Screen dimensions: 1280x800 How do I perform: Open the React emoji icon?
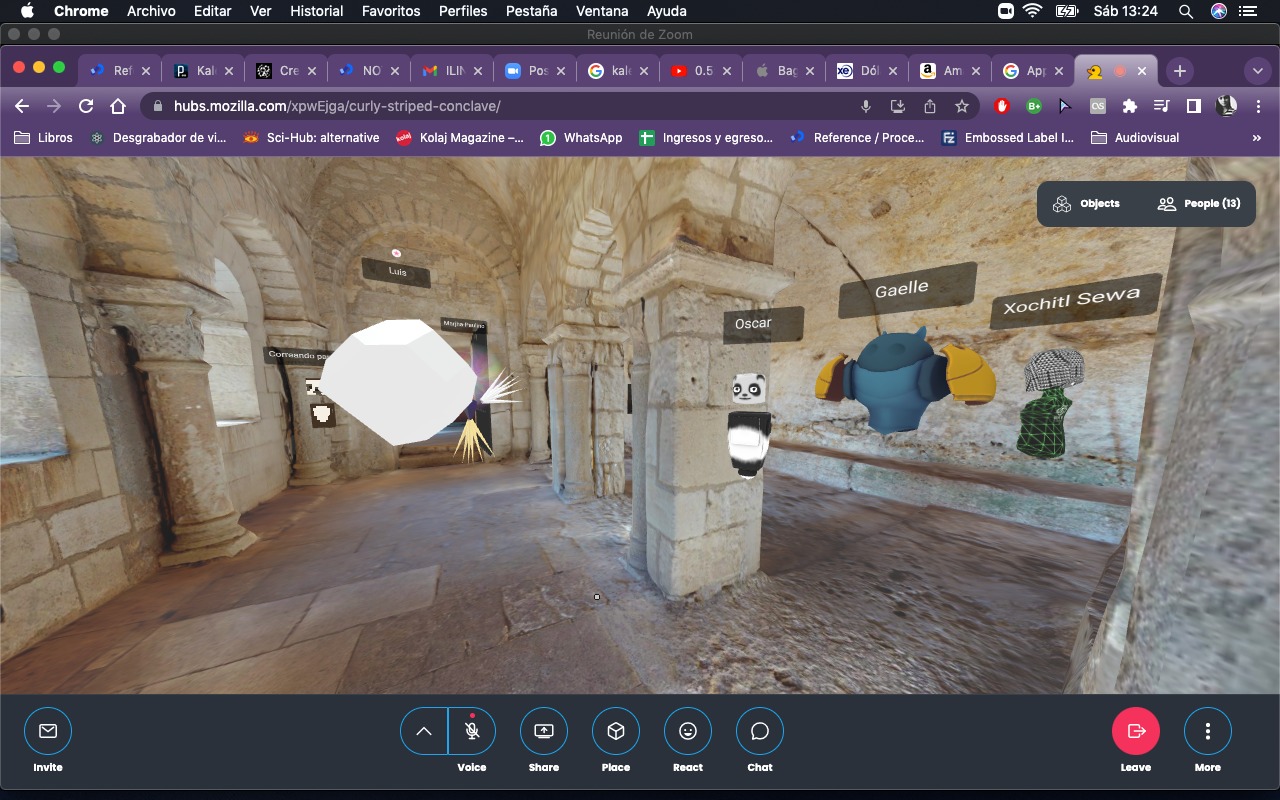pyautogui.click(x=687, y=731)
